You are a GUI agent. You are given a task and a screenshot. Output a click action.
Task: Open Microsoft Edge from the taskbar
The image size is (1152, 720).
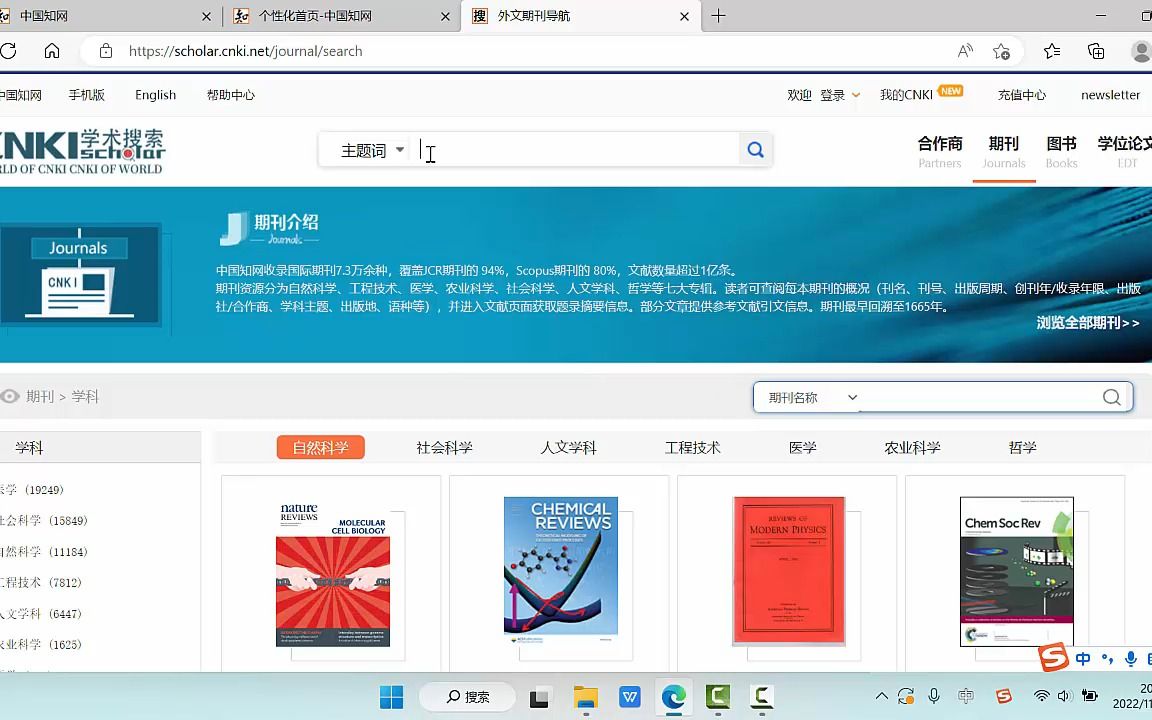673,696
